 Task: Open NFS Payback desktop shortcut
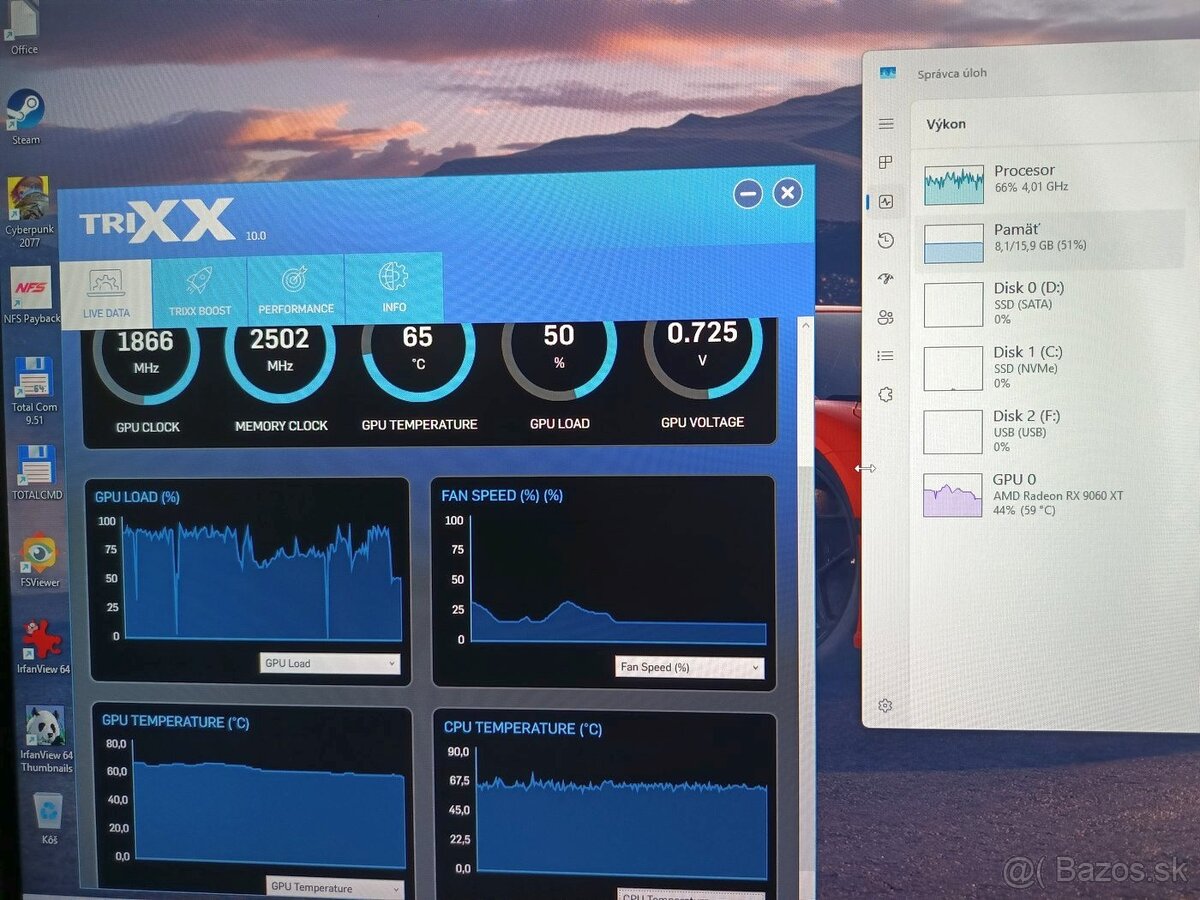[x=31, y=290]
